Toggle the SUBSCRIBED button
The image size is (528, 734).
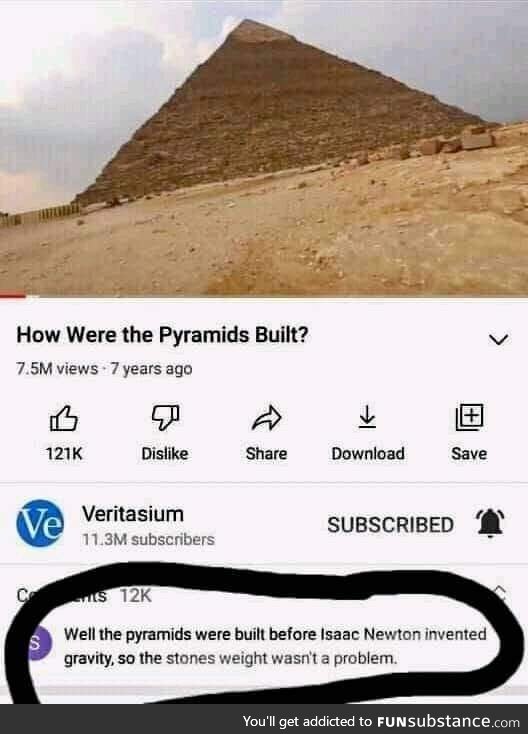[390, 525]
